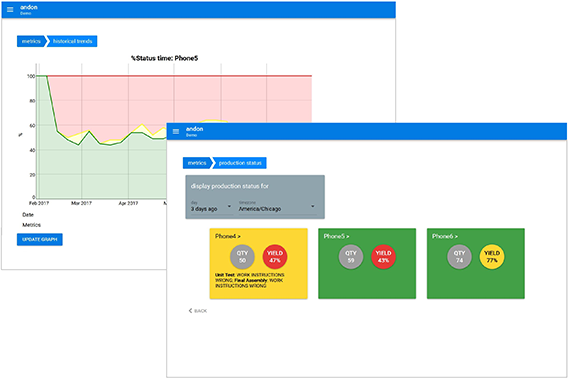Click the Apr 2017 axis label

128,203
